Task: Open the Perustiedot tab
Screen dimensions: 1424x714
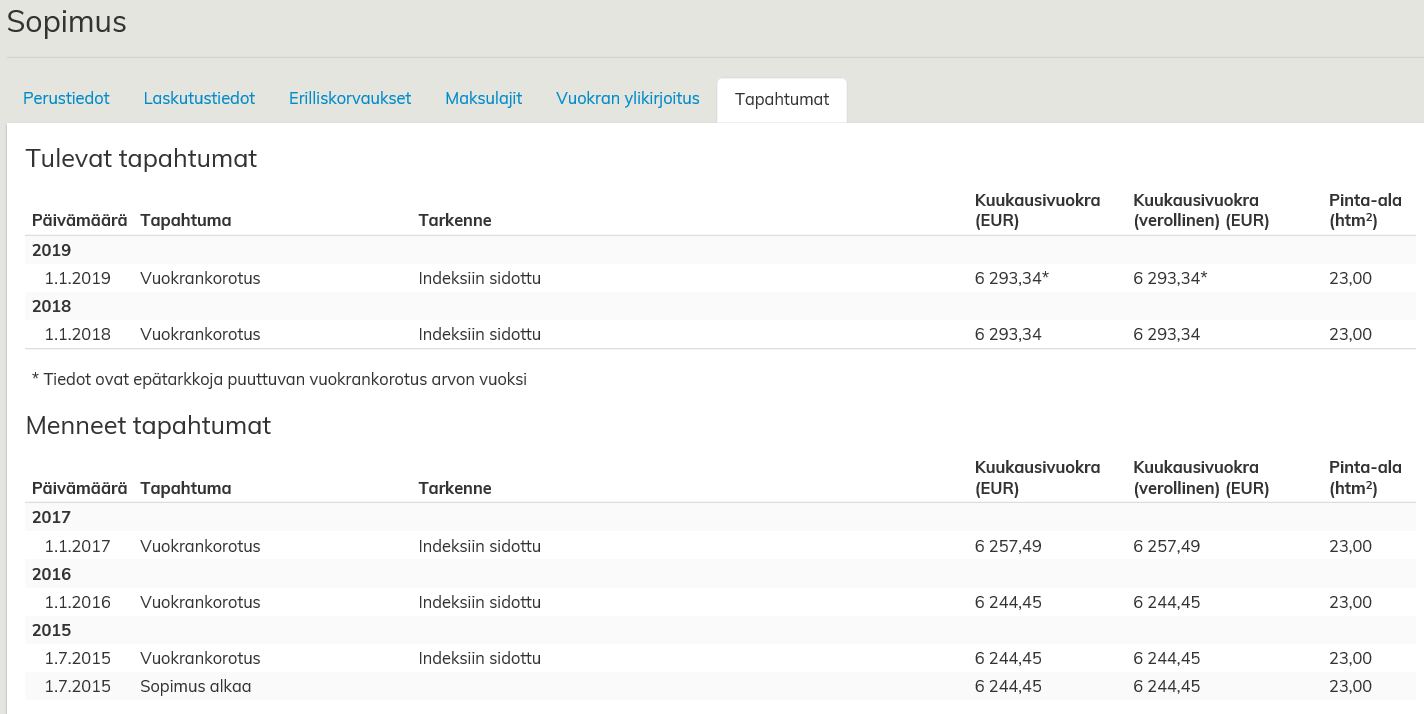Action: coord(66,99)
